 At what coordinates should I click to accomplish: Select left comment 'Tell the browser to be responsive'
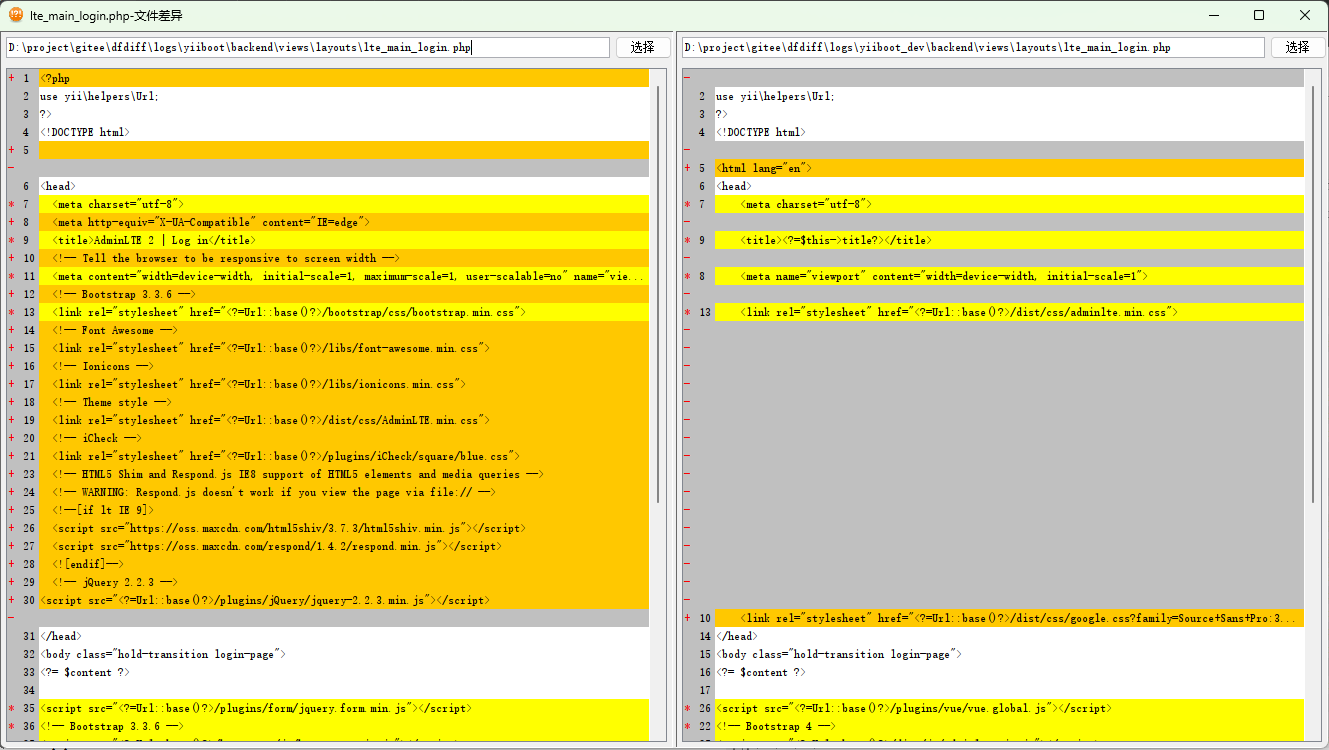coord(344,258)
